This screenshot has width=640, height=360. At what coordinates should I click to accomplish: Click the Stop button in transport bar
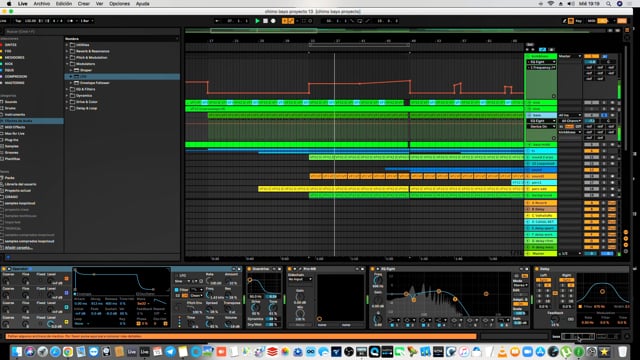point(265,21)
